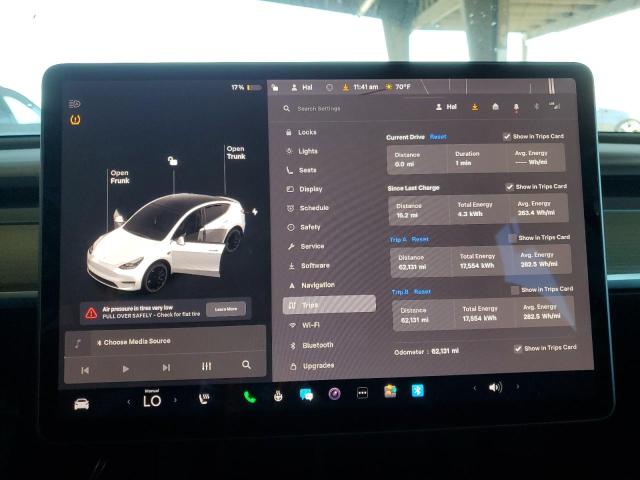640x480 pixels.
Task: Open Navigation settings menu item
Action: tap(317, 285)
